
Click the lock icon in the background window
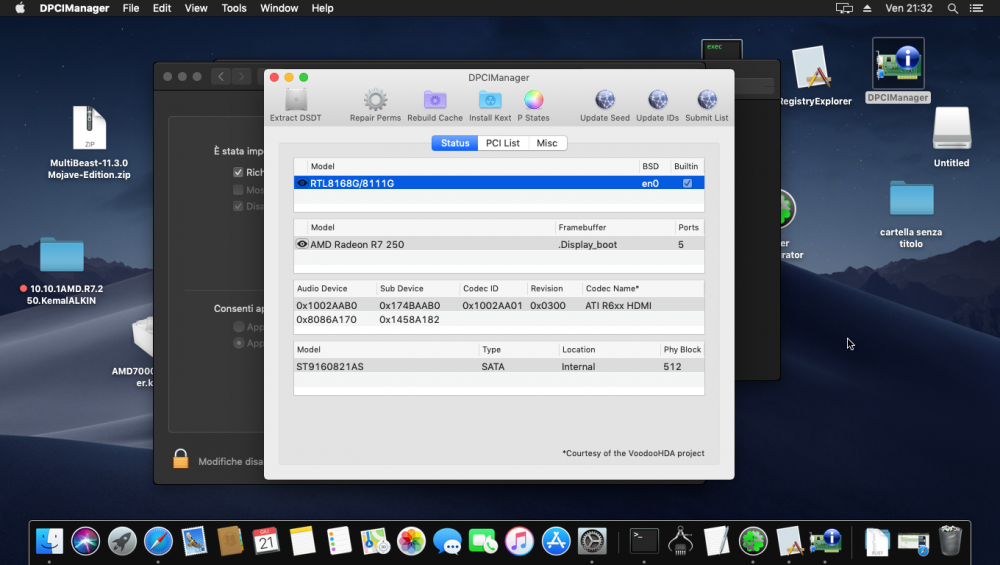point(180,458)
